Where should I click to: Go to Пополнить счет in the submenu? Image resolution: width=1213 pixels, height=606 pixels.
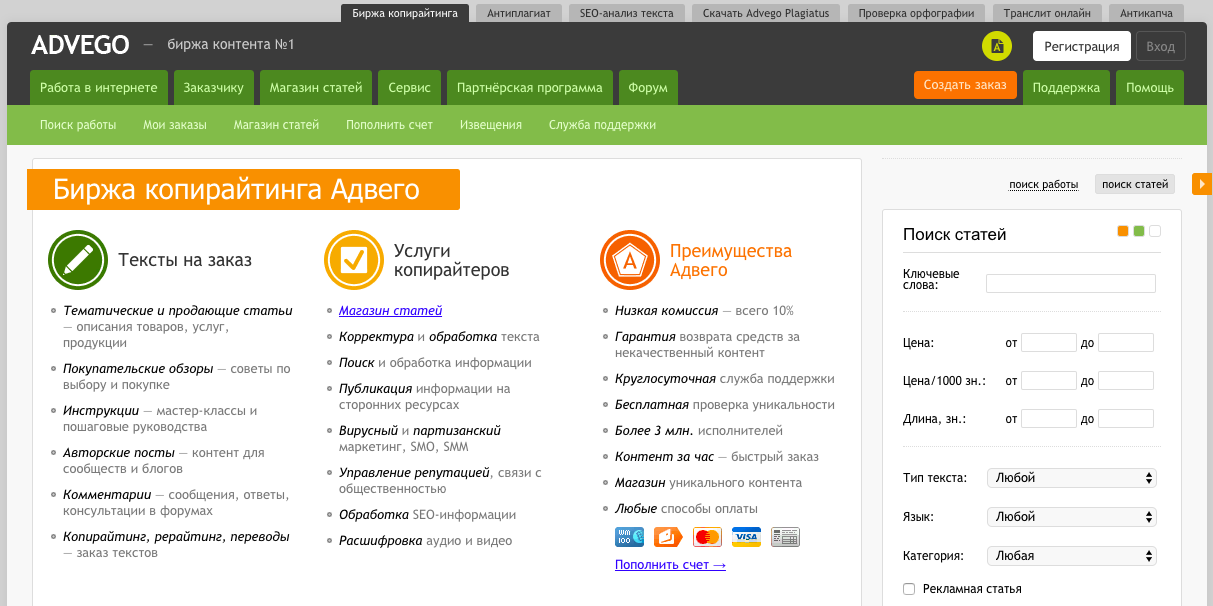(390, 125)
